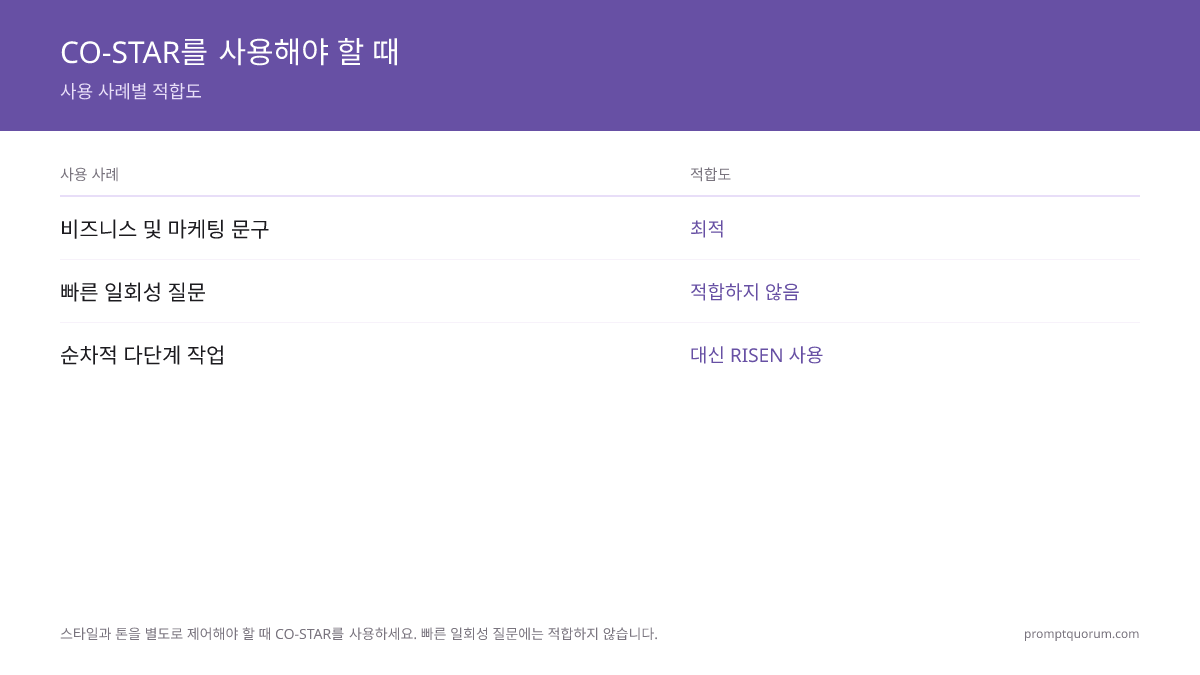Select the row '빠른 일회성 질문'
1200x675 pixels.
[600, 291]
